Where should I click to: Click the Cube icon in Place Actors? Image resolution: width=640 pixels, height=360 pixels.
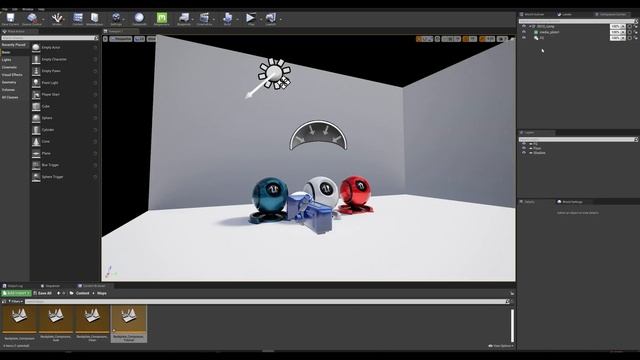point(36,107)
